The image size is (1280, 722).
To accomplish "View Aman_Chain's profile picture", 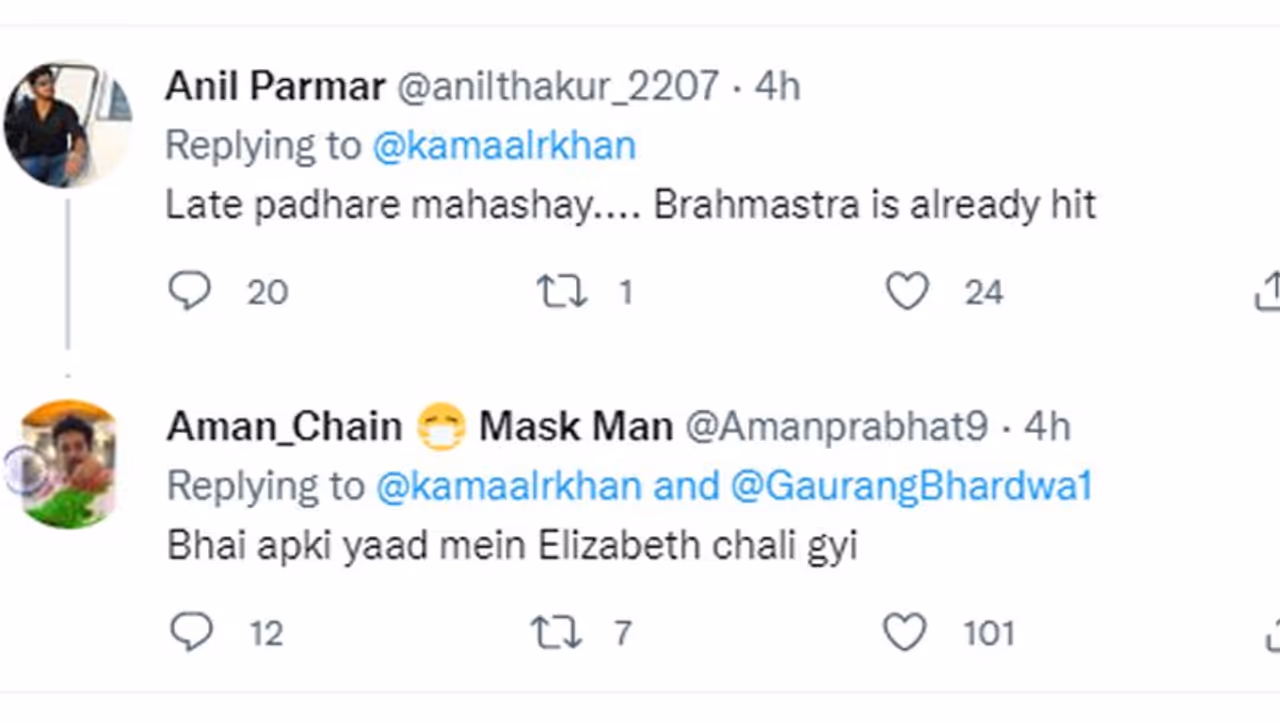I will [67, 464].
